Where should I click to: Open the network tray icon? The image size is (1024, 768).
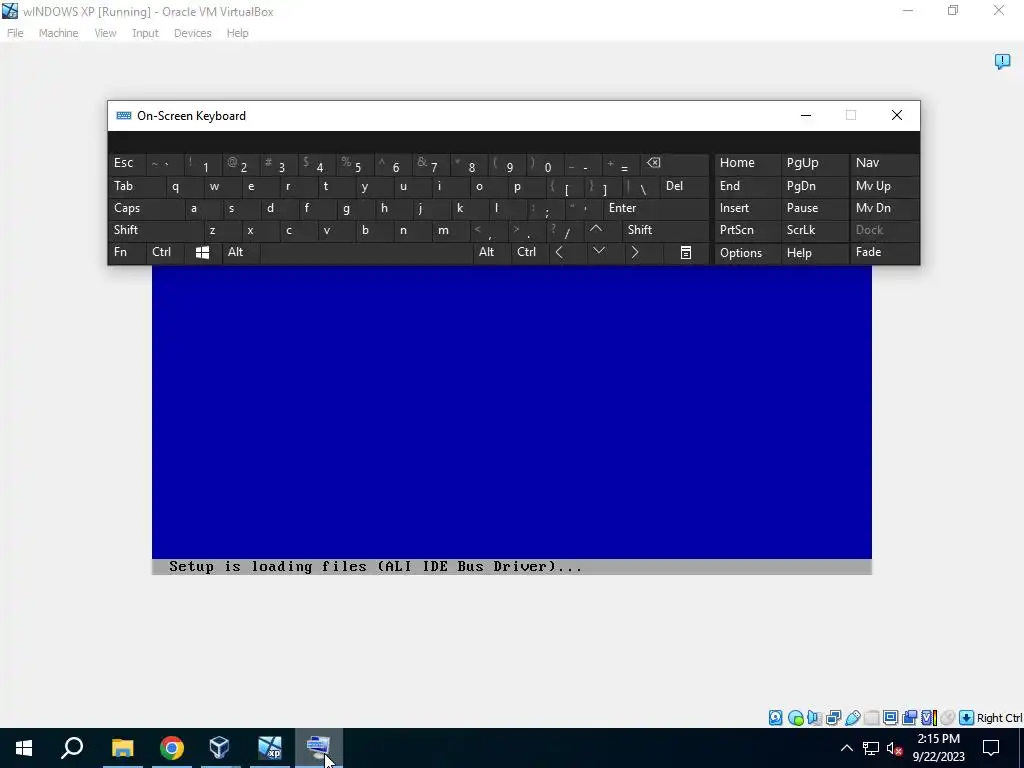pyautogui.click(x=871, y=748)
